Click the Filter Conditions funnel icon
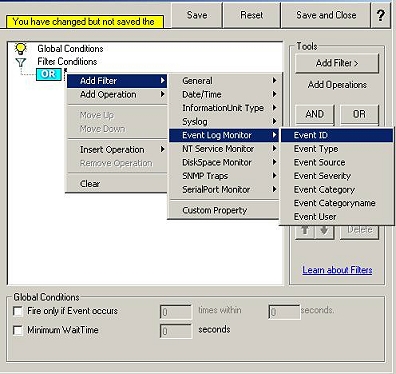The width and height of the screenshot is (396, 374). click(x=21, y=62)
